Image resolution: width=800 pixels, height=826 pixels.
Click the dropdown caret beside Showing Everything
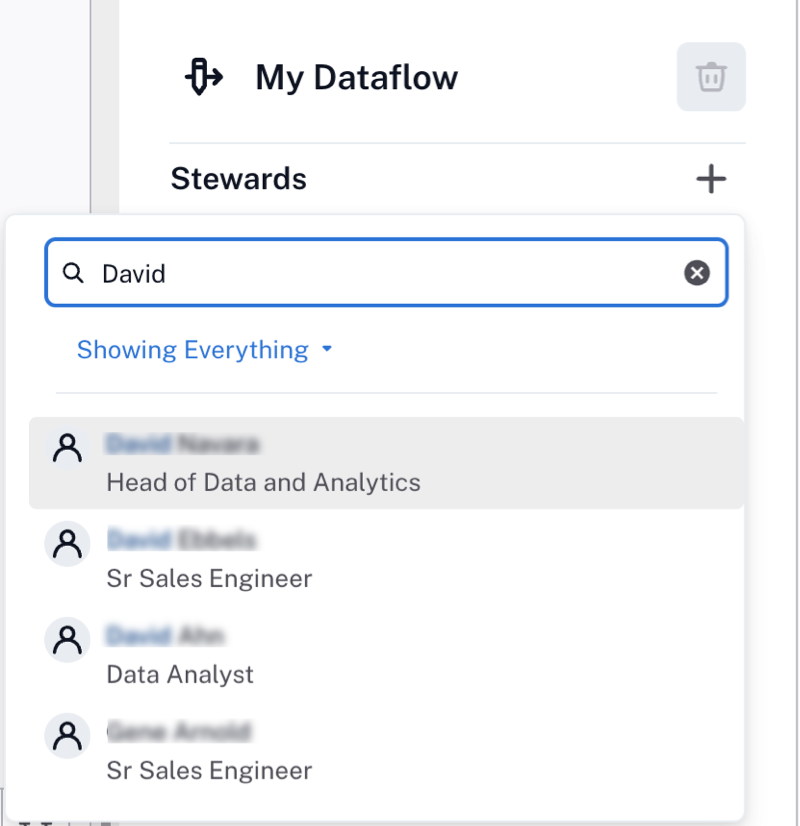click(327, 349)
